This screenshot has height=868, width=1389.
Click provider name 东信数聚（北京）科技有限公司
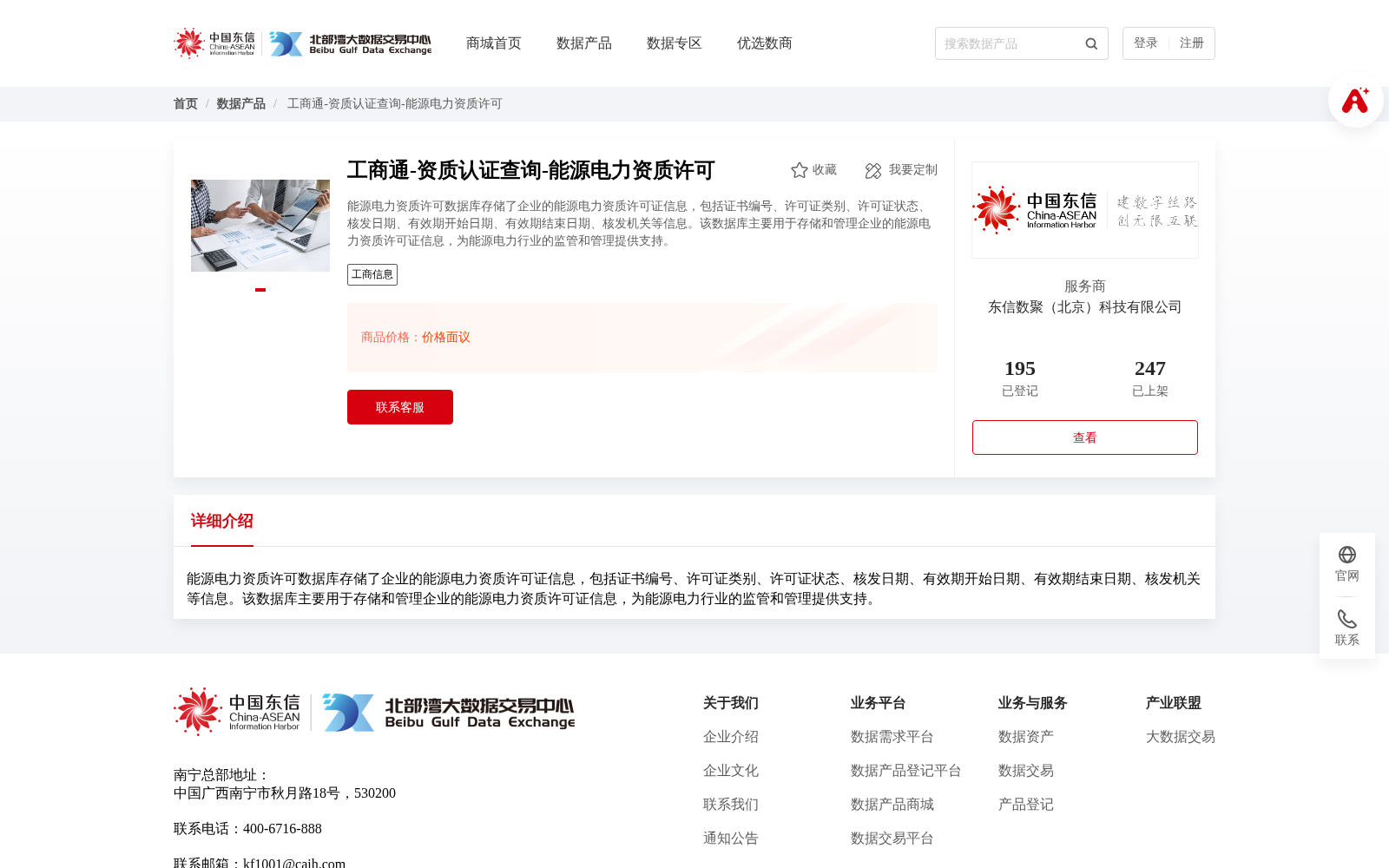(x=1085, y=307)
